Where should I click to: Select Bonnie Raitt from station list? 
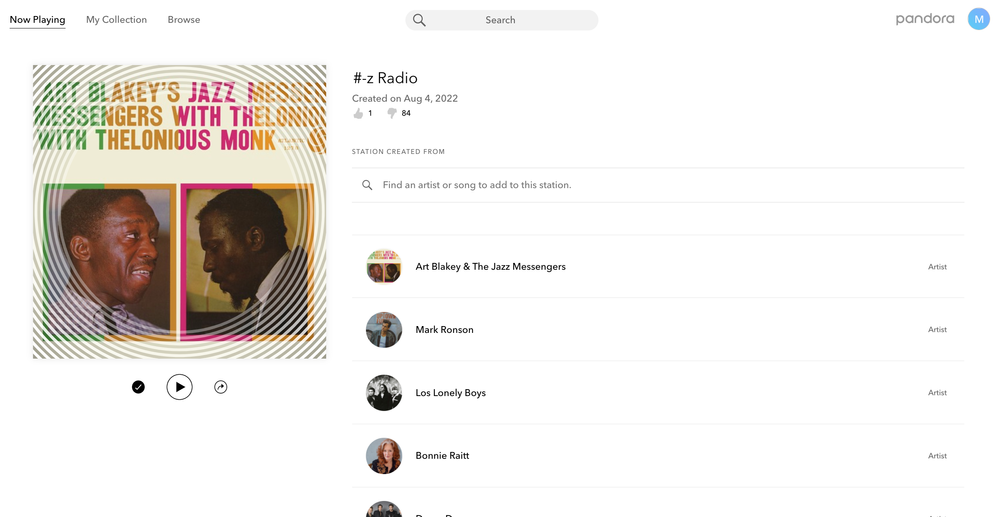click(x=442, y=456)
